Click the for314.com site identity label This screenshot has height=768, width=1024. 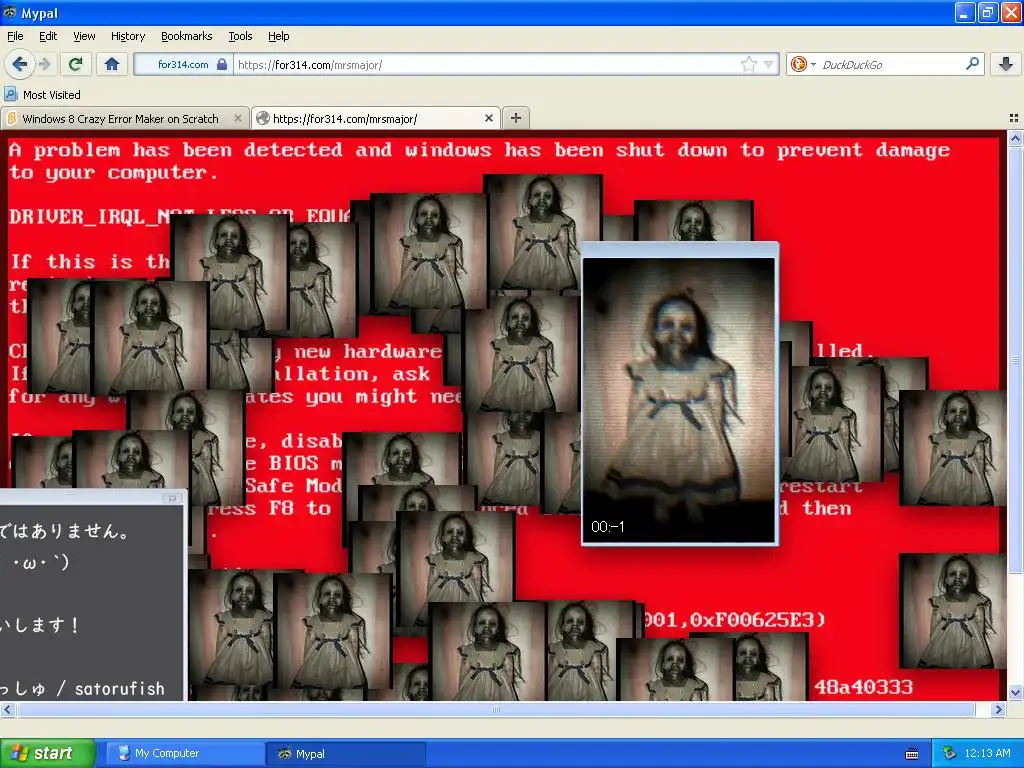pyautogui.click(x=183, y=64)
